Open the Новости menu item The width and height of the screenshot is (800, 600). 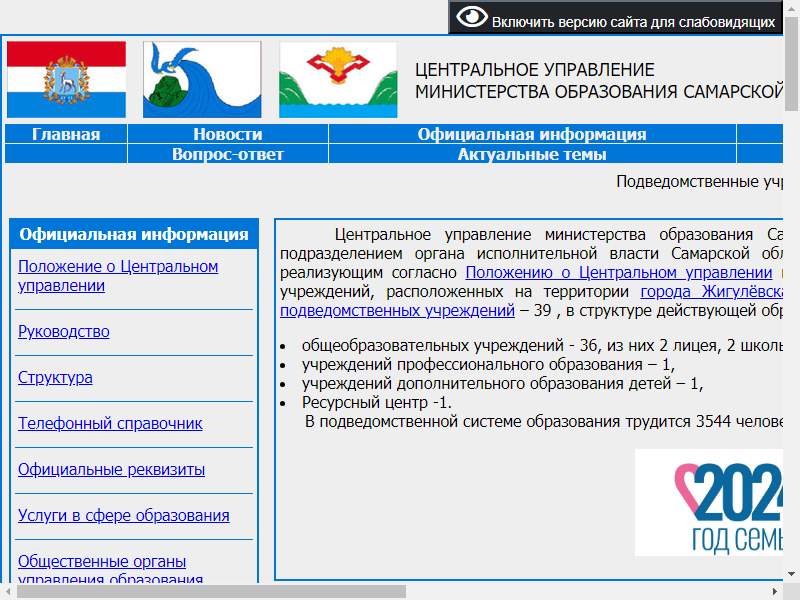point(228,134)
